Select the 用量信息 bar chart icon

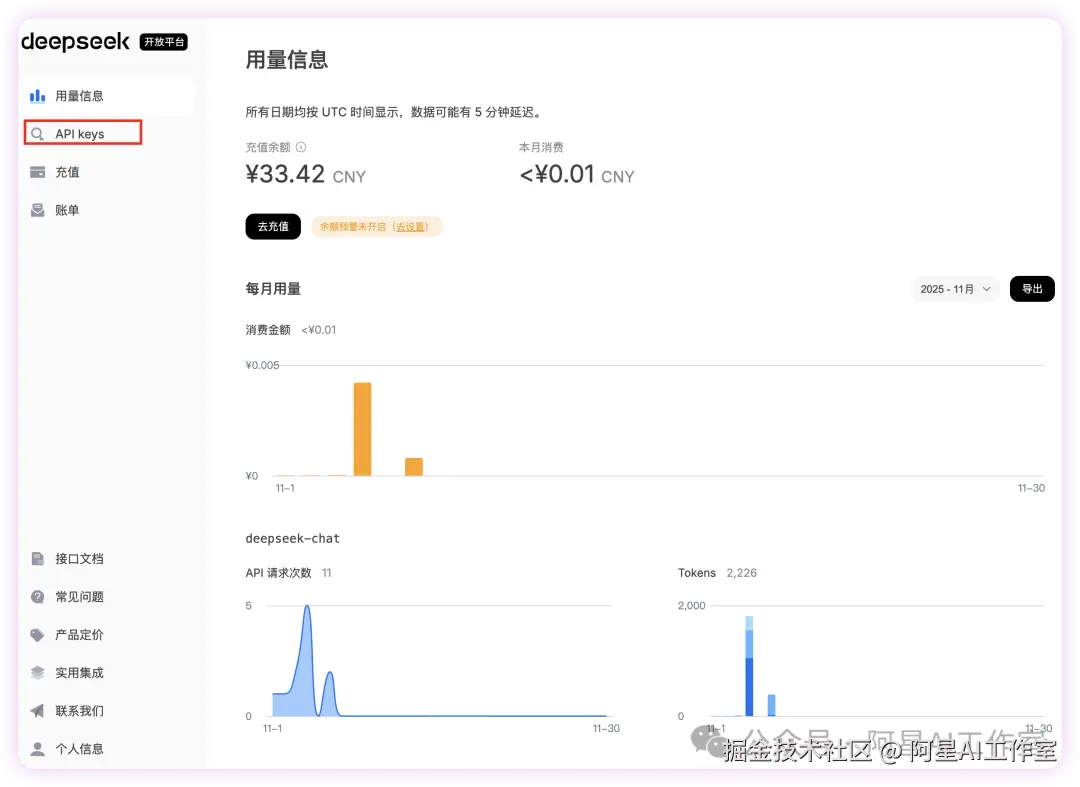click(x=39, y=95)
